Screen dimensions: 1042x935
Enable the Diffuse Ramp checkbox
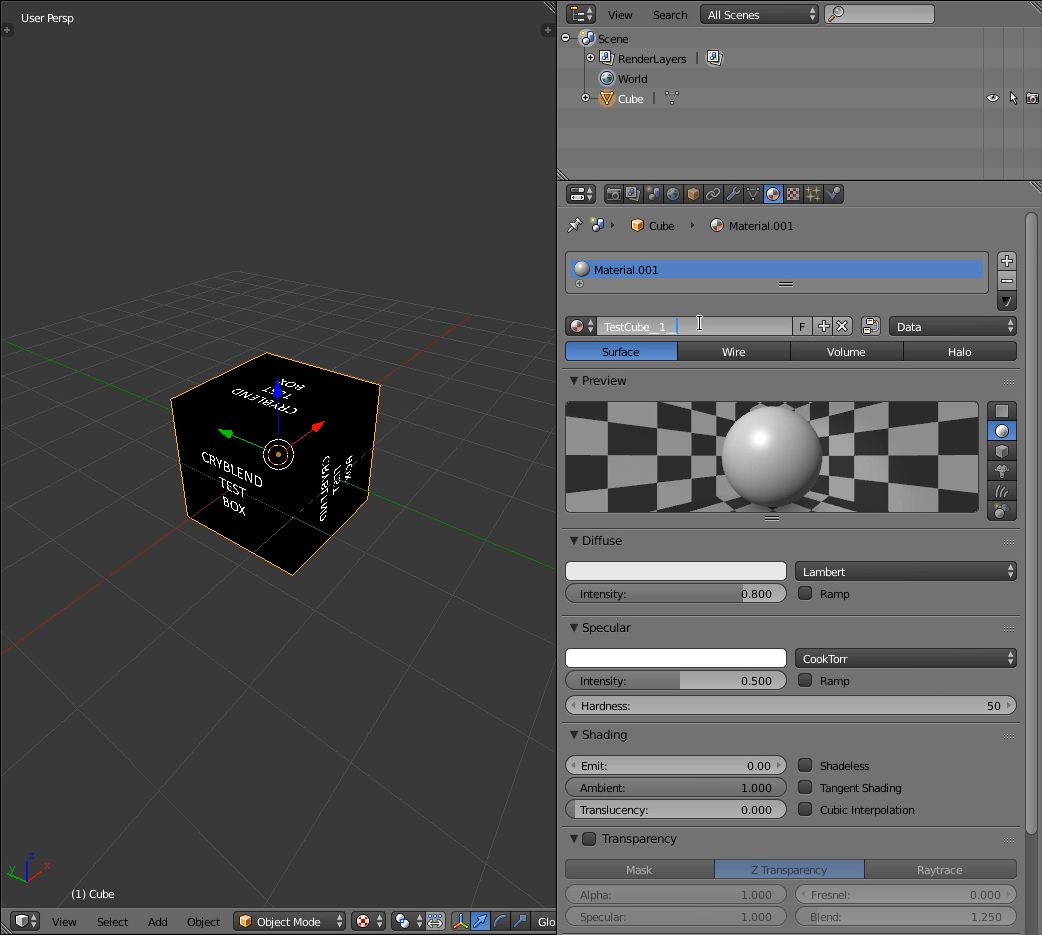tap(805, 593)
